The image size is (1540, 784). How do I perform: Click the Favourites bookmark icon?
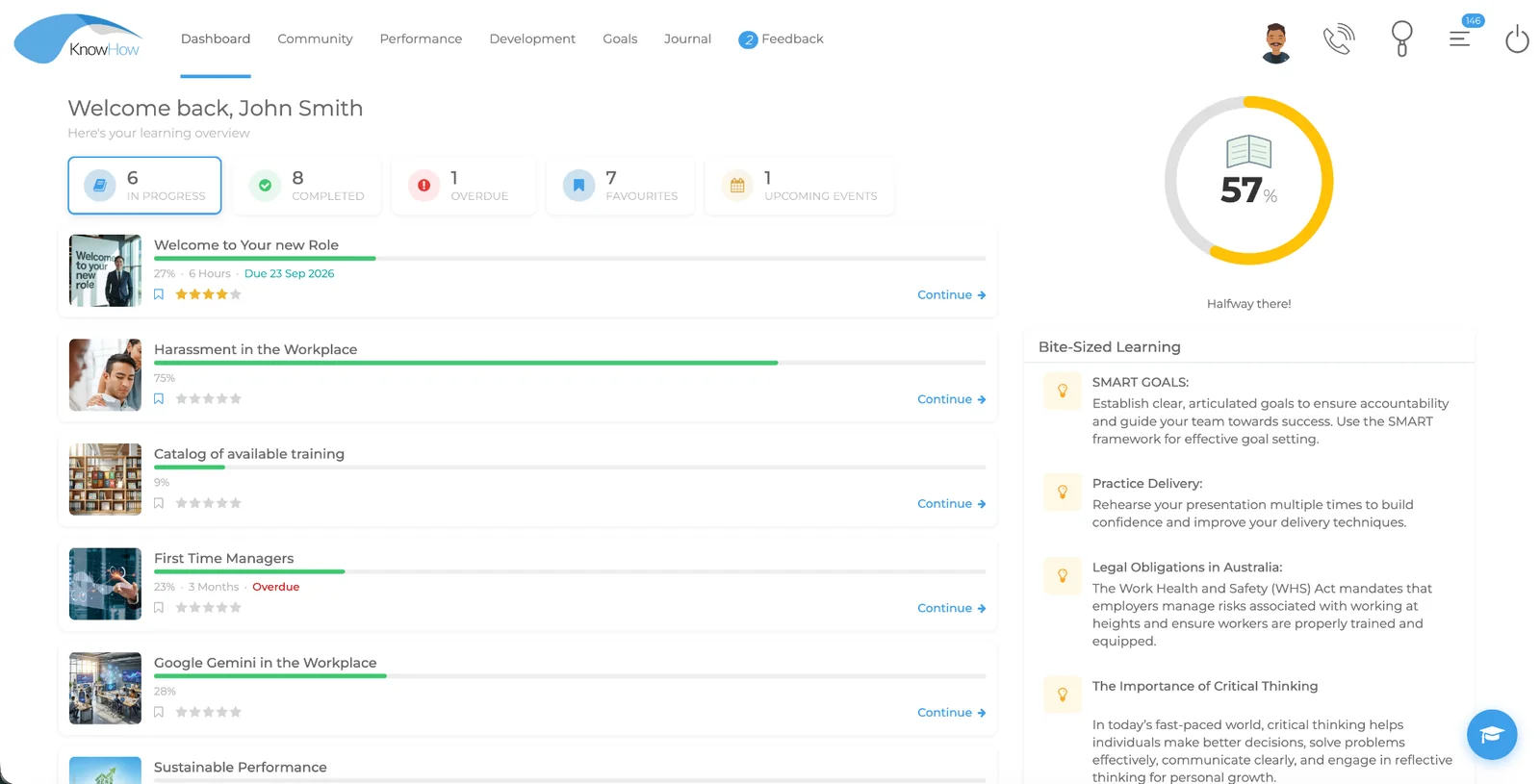[578, 186]
